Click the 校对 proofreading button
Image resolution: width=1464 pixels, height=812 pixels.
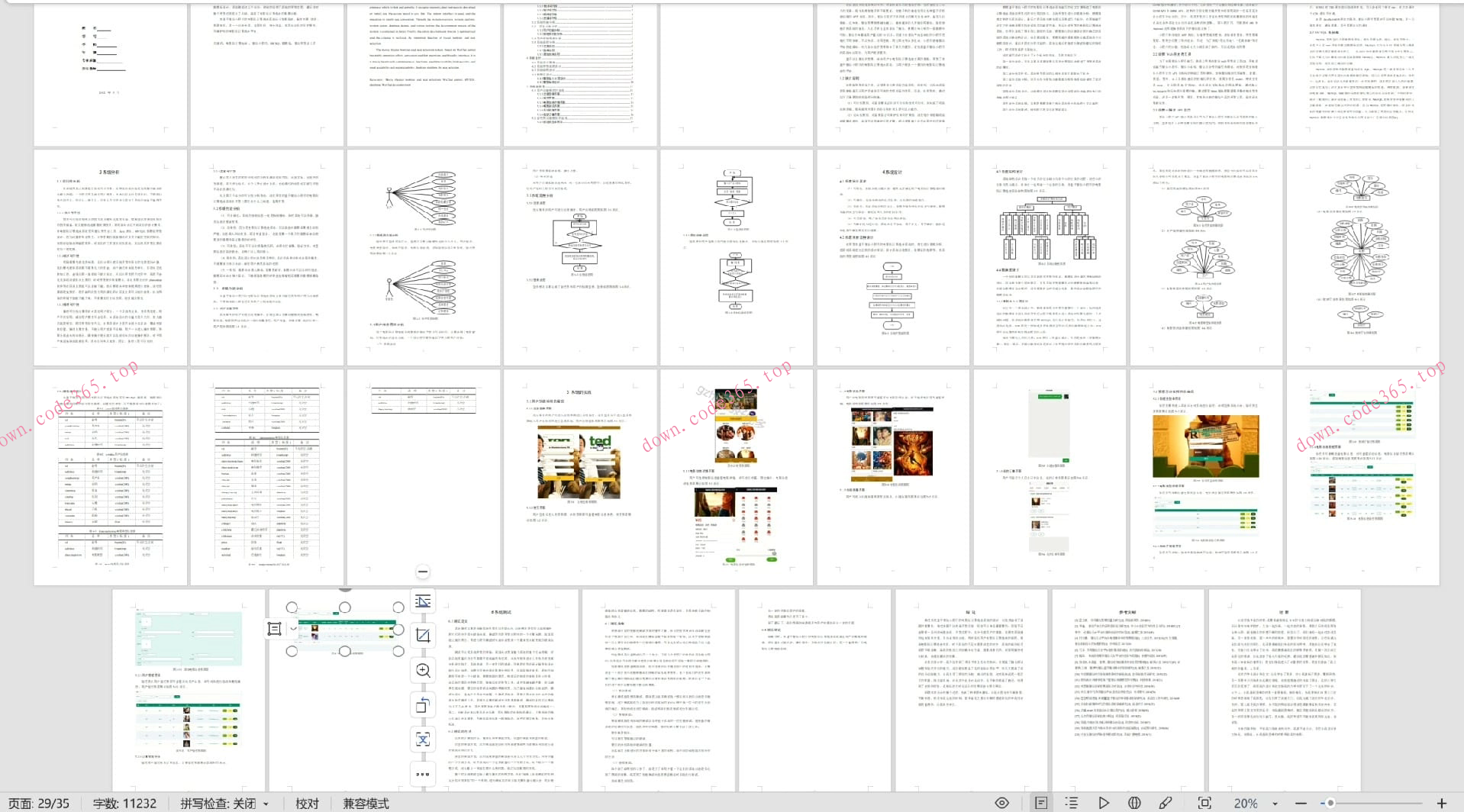pos(307,803)
